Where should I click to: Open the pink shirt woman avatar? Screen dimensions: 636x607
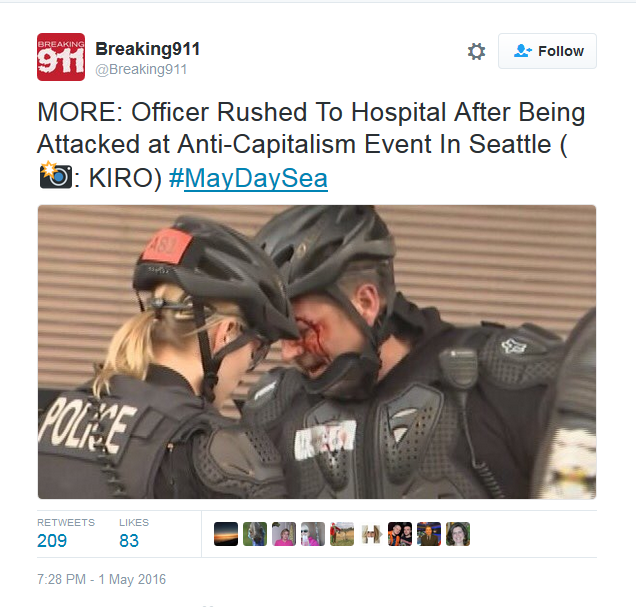(284, 534)
